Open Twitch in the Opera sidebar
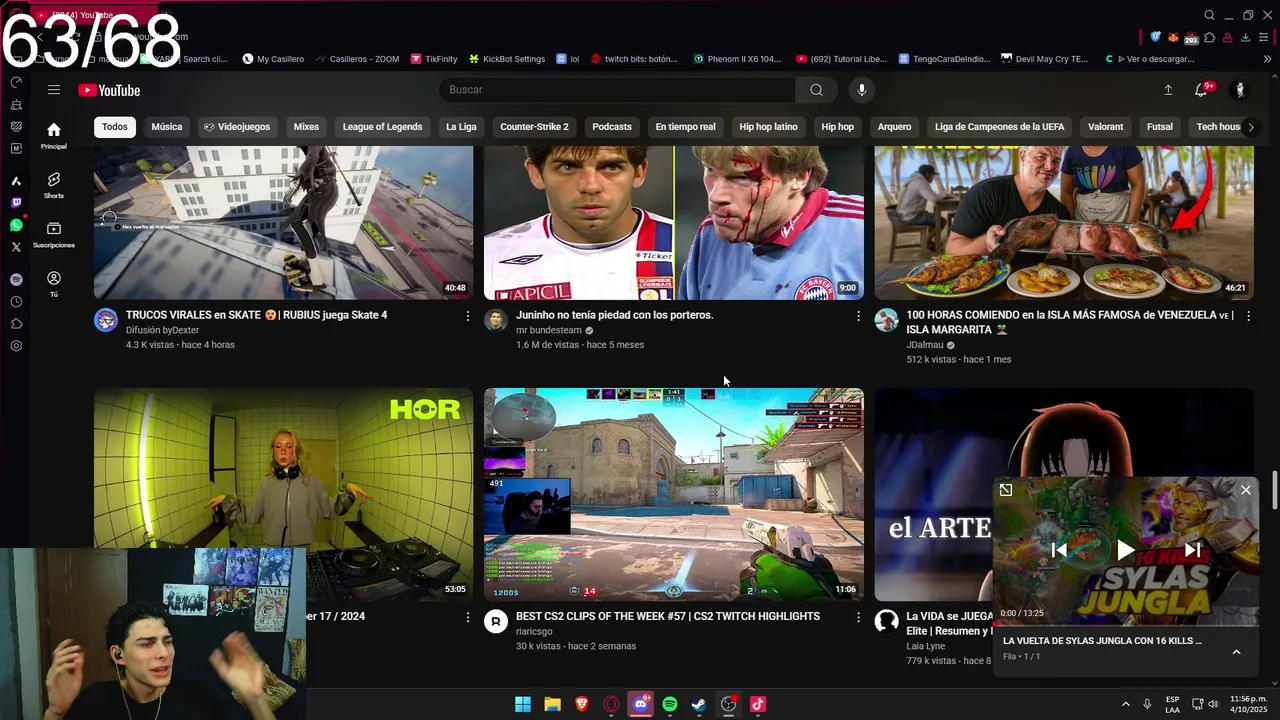Screen dimensions: 1280x720 pyautogui.click(x=16, y=203)
